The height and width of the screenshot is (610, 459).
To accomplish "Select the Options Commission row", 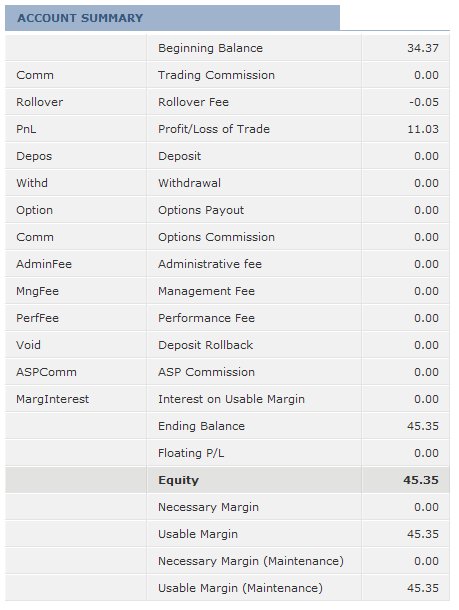I will pyautogui.click(x=227, y=237).
